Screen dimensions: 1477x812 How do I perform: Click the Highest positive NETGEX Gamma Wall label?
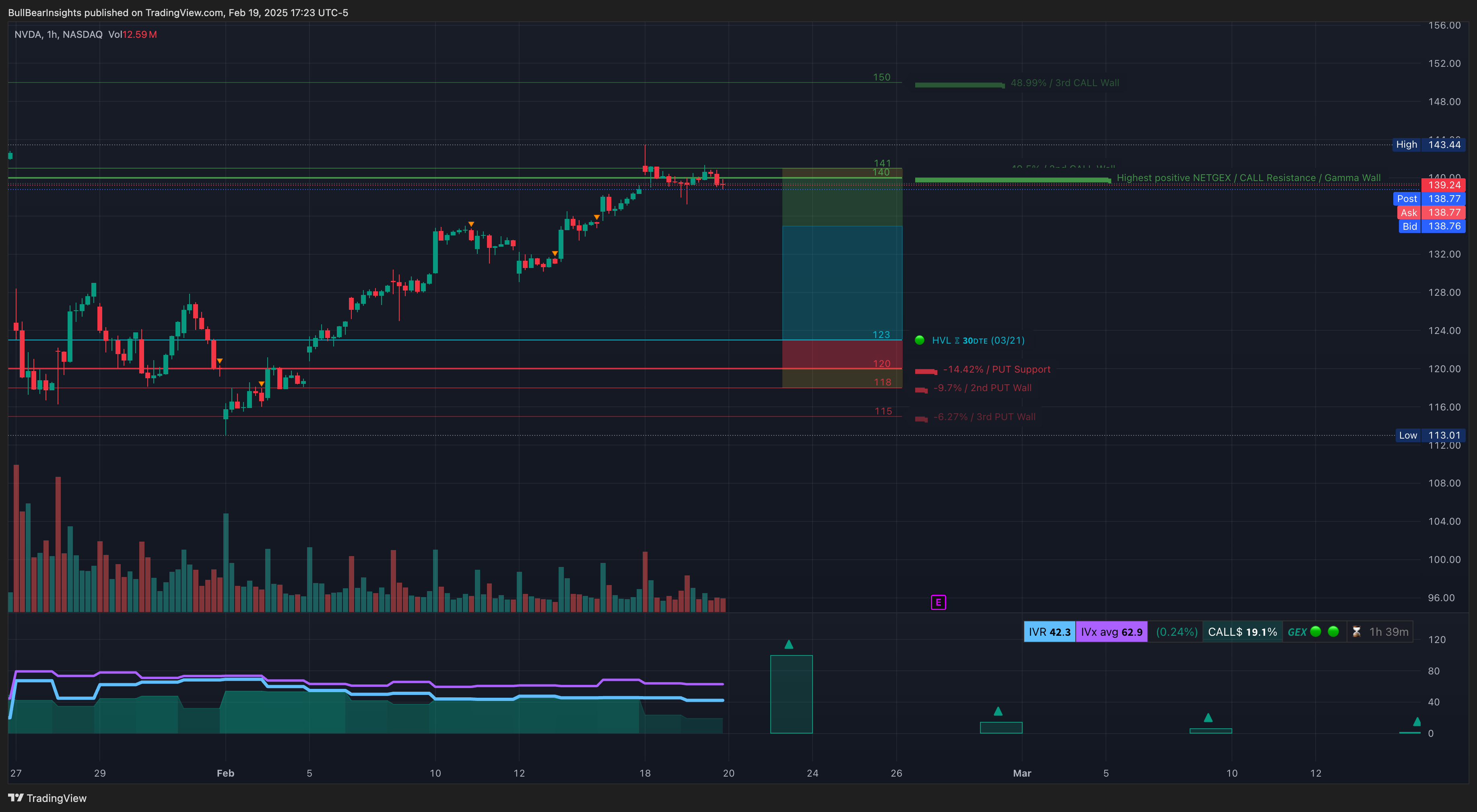pyautogui.click(x=1248, y=178)
